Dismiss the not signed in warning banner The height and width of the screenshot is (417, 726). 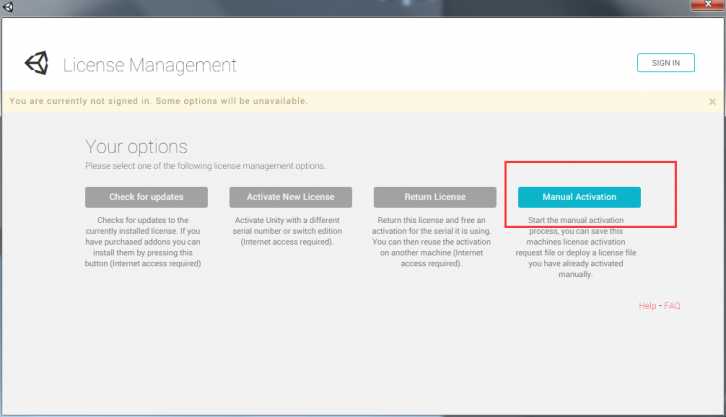pos(712,102)
